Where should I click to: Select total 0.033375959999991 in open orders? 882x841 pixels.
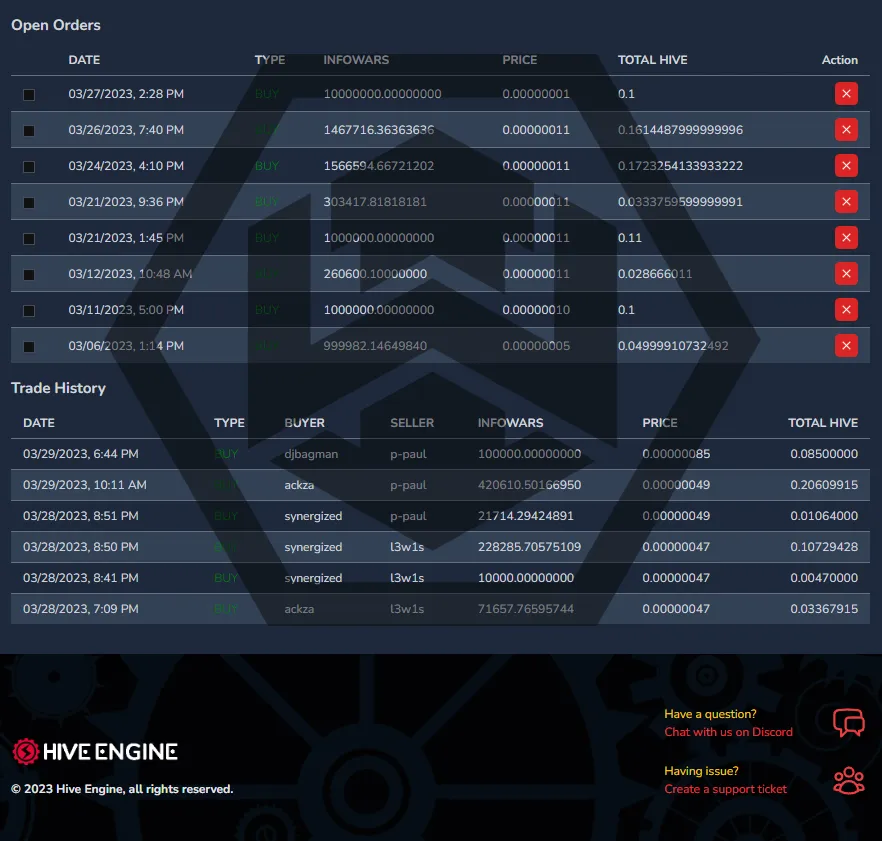point(680,202)
